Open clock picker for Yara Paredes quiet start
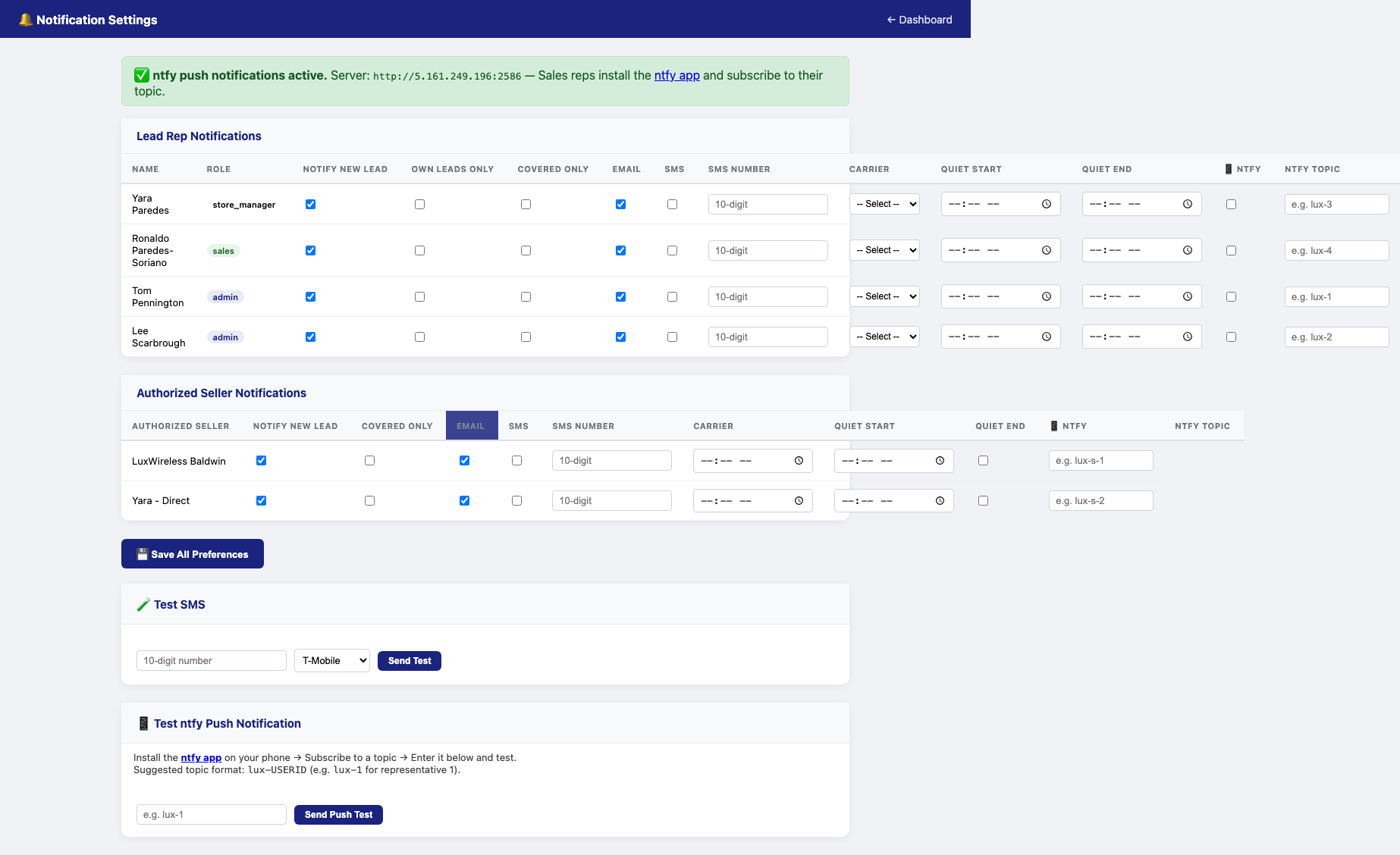Viewport: 1400px width, 855px height. point(1047,204)
